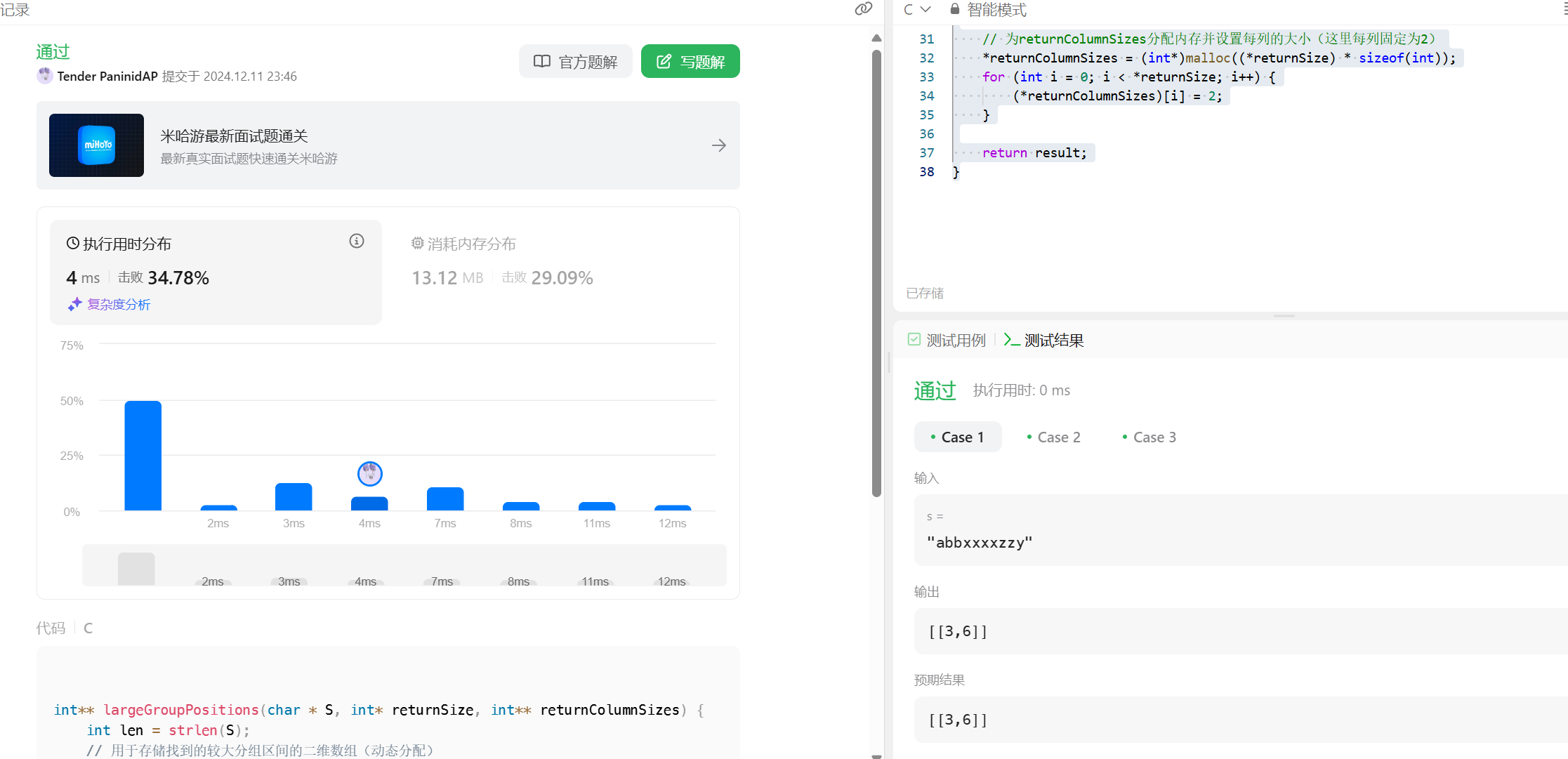Click chart range slider handle
Screen dimensions: 1568x759
click(x=136, y=569)
